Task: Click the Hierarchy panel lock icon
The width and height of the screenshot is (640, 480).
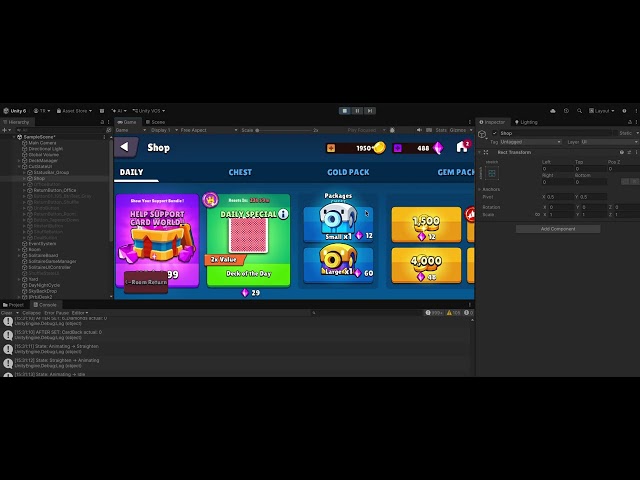Action: tap(102, 122)
